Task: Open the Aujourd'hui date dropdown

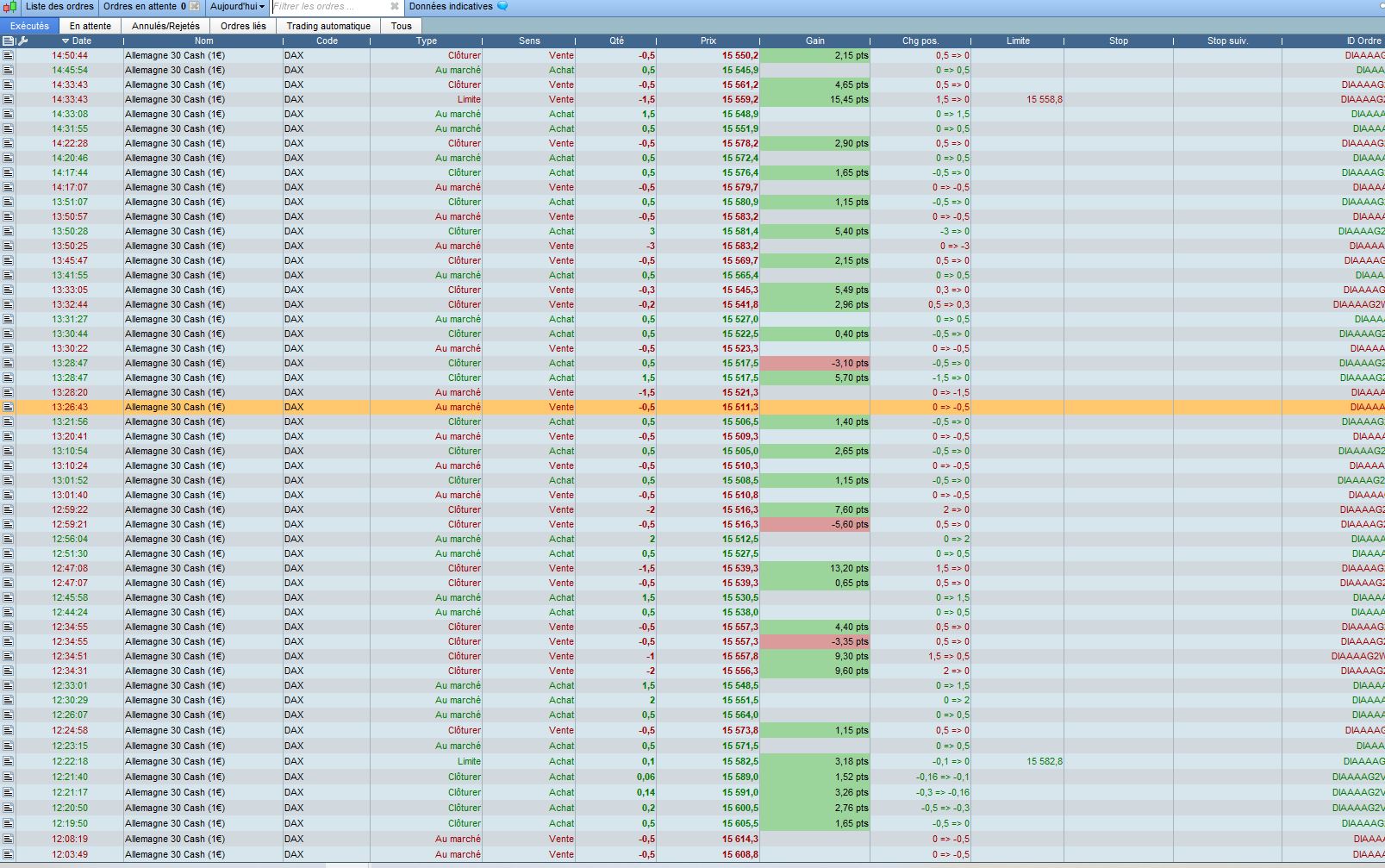Action: (237, 7)
